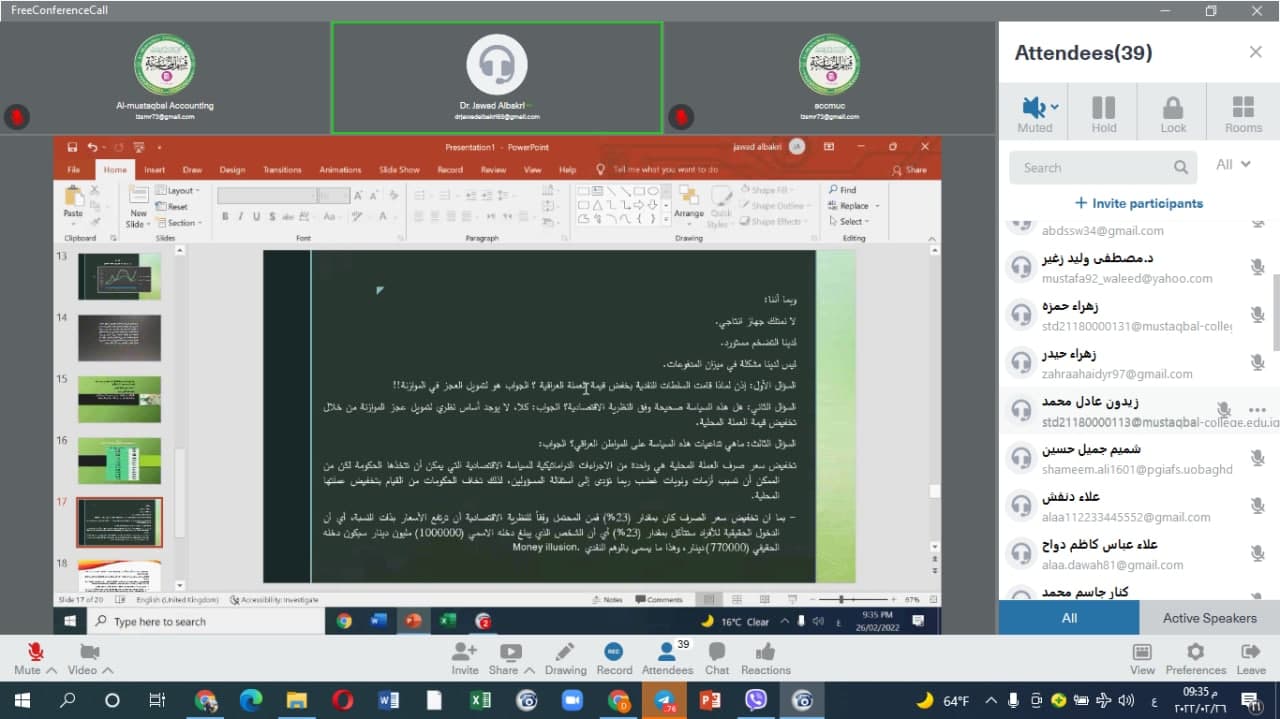
Task: Click the Invite participants link
Action: [1139, 203]
